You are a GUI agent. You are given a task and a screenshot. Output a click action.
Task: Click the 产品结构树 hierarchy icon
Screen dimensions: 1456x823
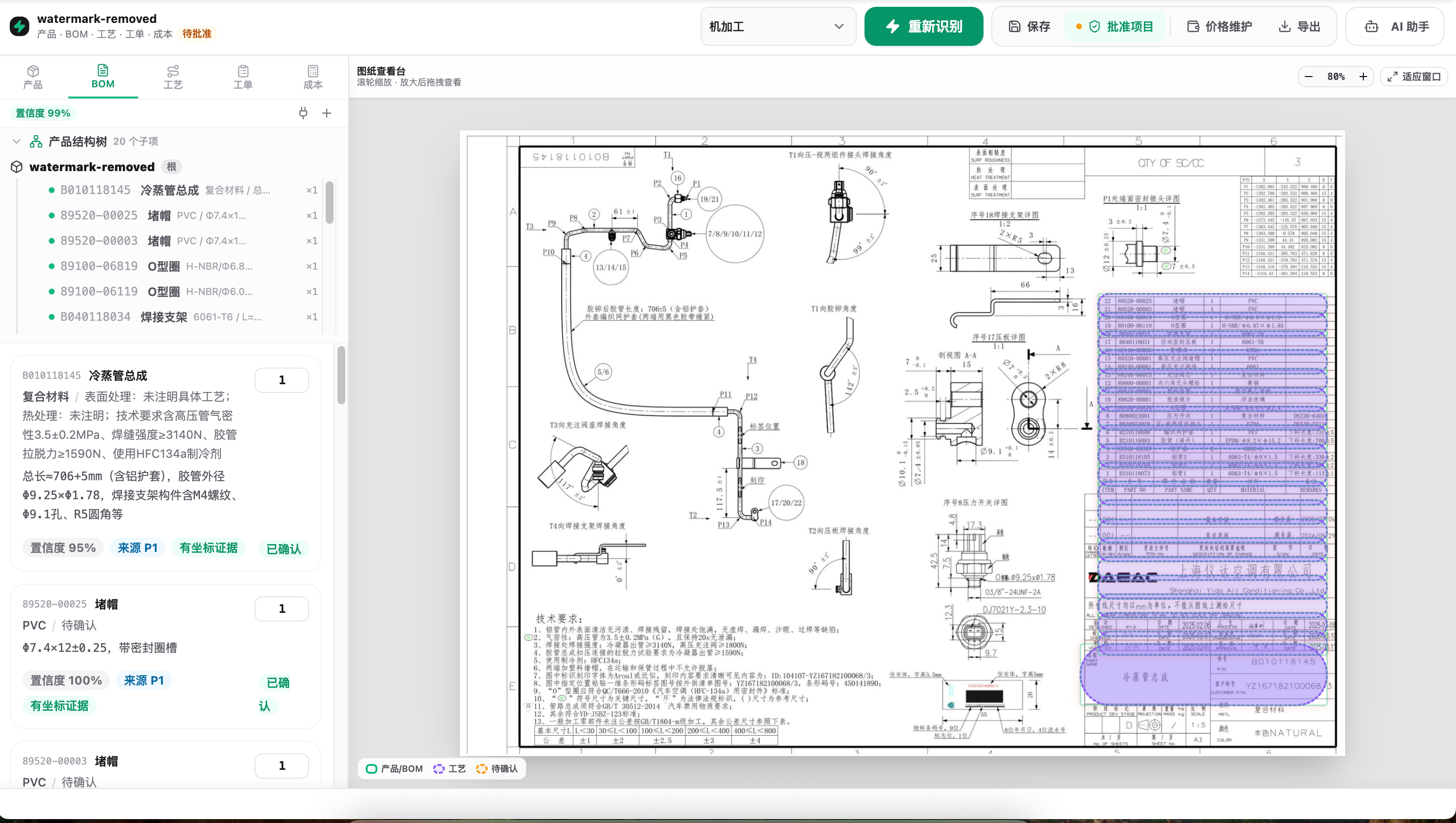36,141
